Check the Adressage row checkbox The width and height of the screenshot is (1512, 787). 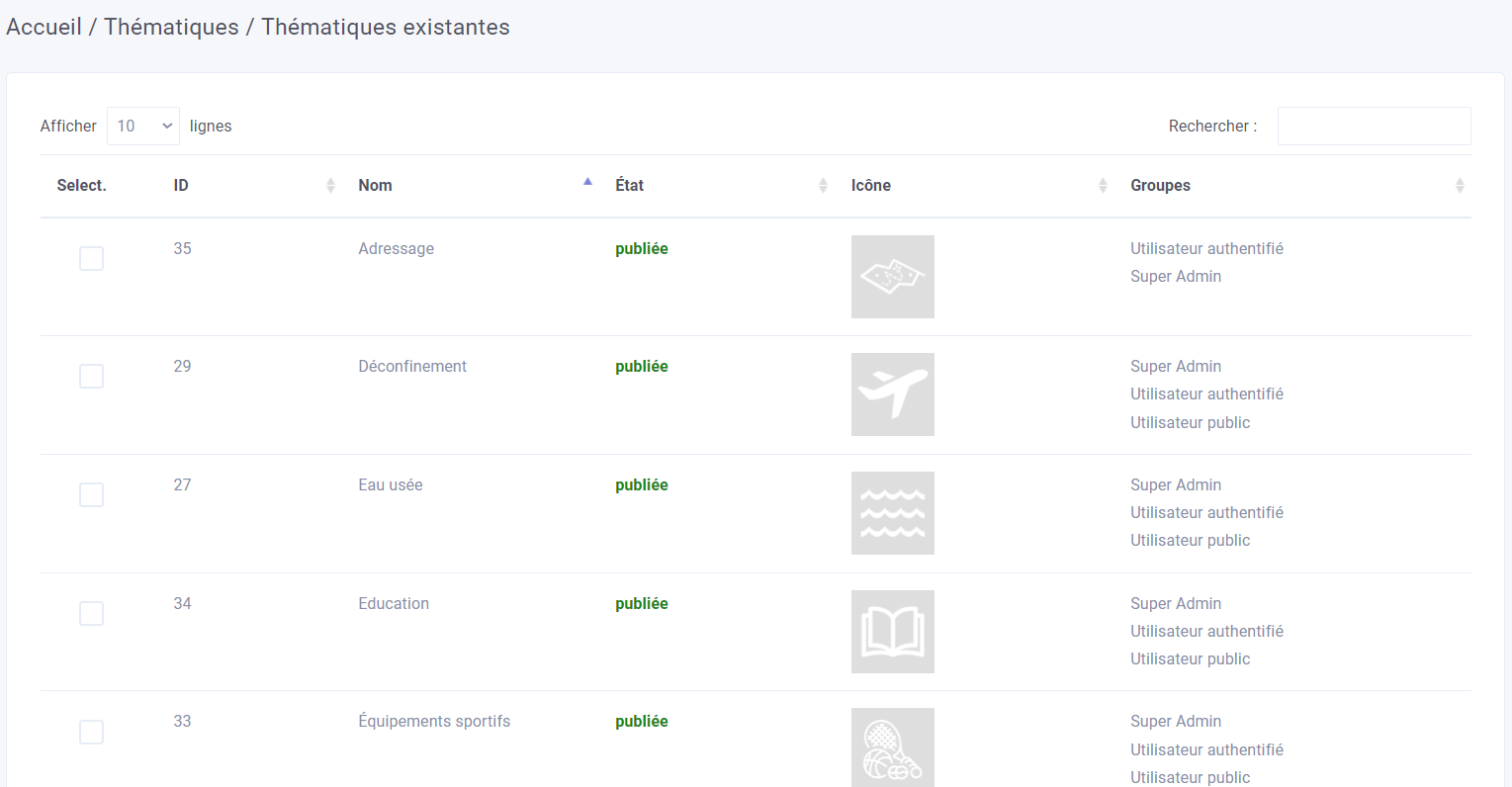click(x=91, y=258)
